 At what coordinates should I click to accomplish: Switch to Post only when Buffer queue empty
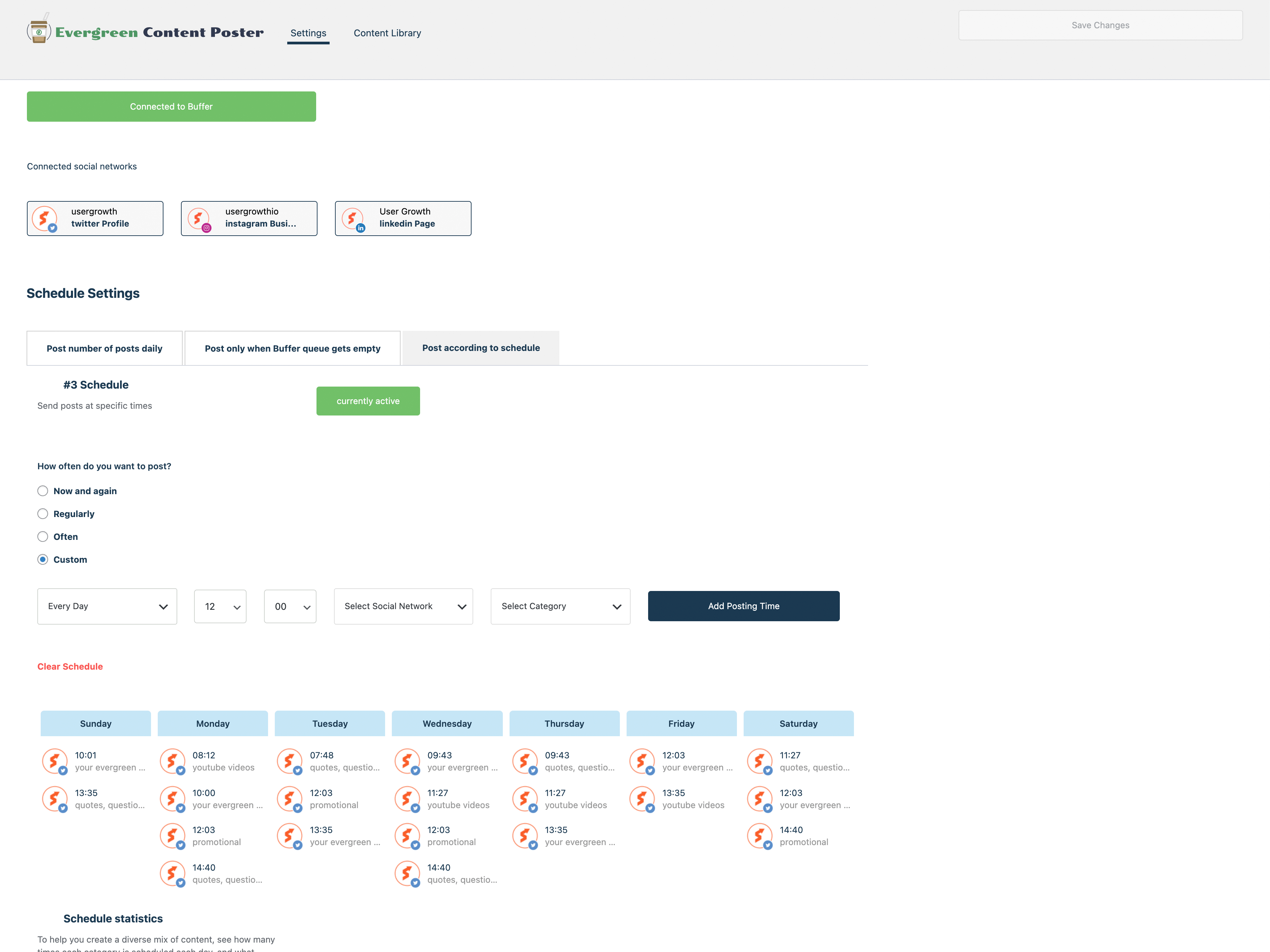[x=293, y=348]
